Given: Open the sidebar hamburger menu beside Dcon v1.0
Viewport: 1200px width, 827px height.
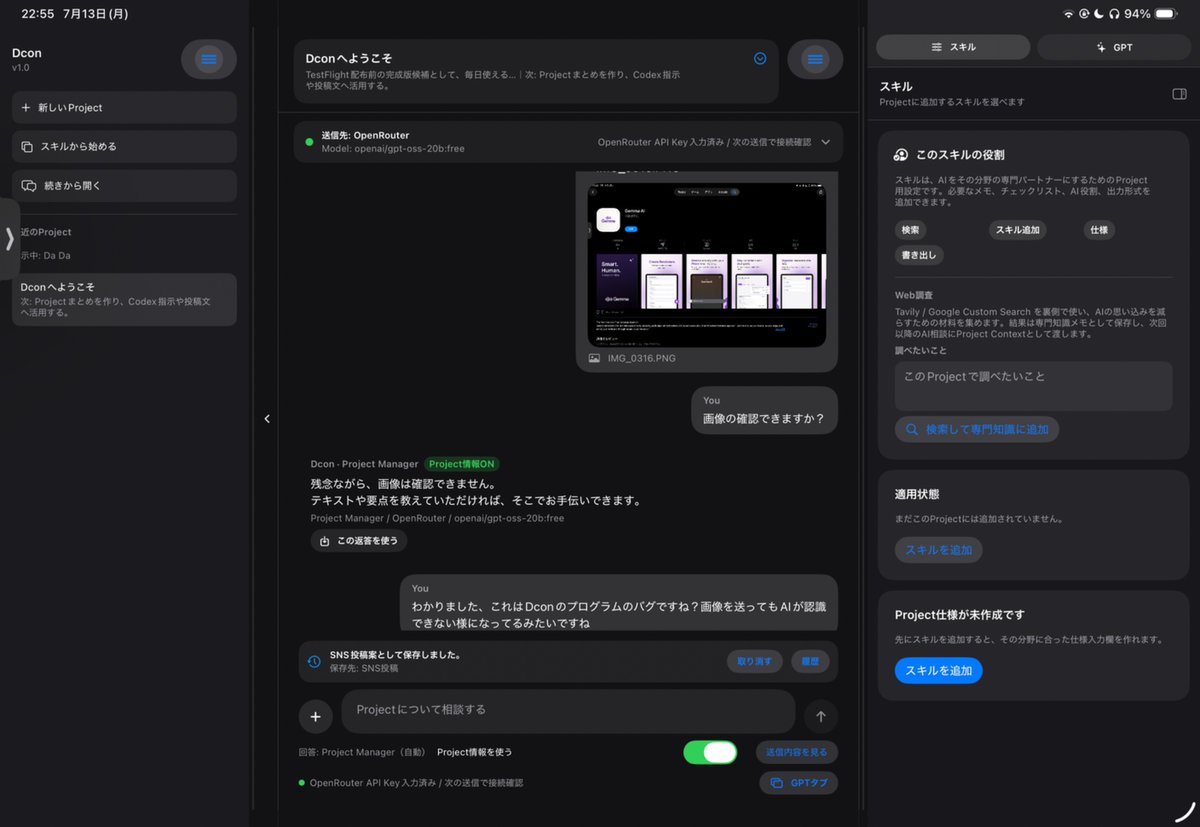Looking at the screenshot, I should tap(208, 60).
